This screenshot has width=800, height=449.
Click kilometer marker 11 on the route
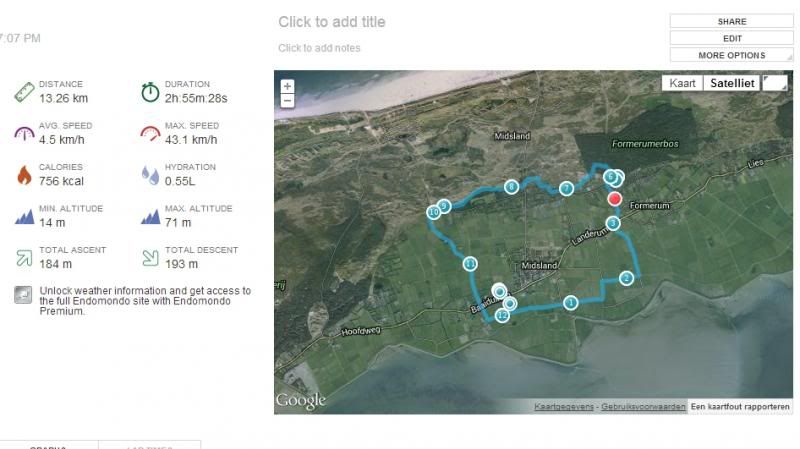pos(470,264)
